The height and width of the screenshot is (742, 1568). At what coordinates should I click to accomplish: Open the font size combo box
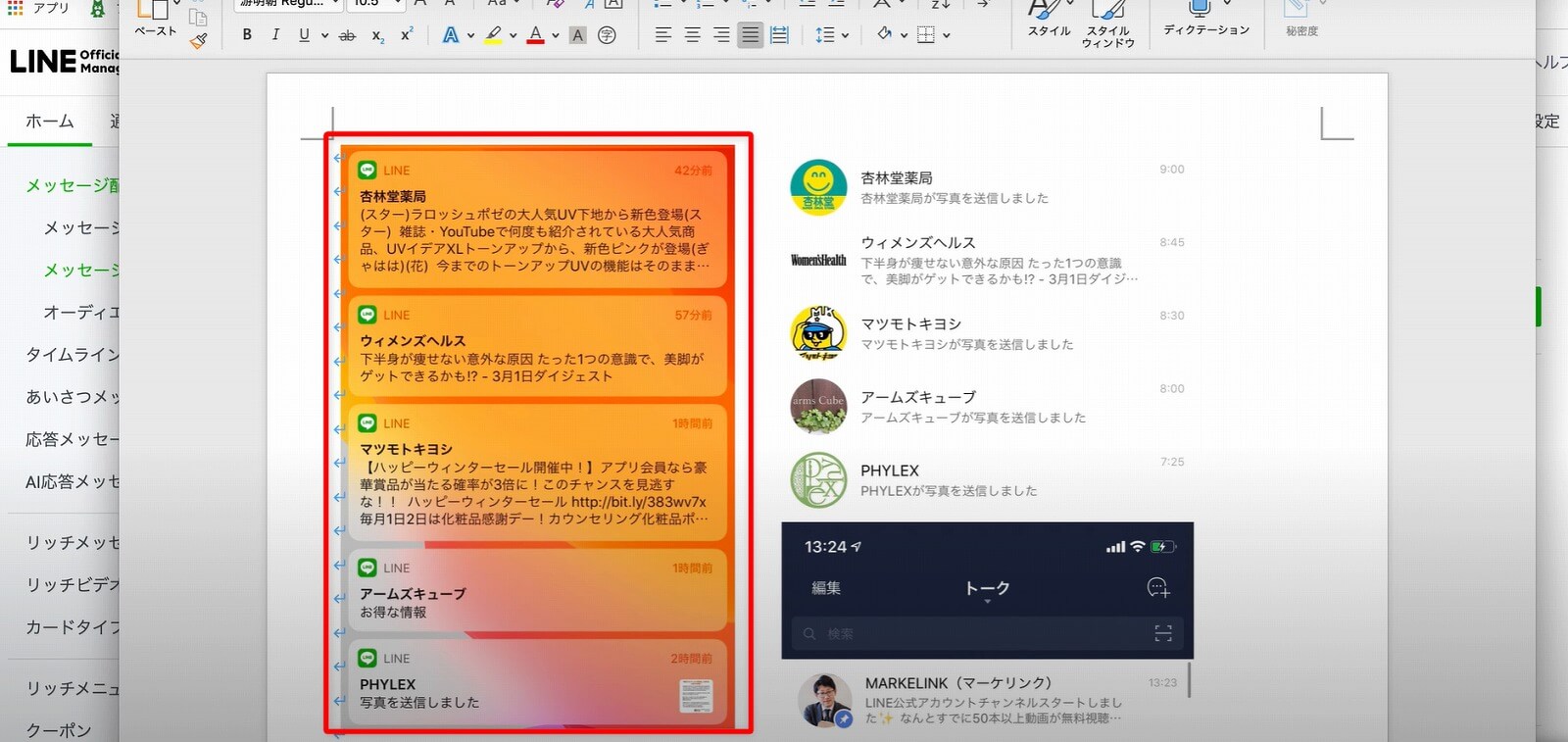pyautogui.click(x=376, y=4)
